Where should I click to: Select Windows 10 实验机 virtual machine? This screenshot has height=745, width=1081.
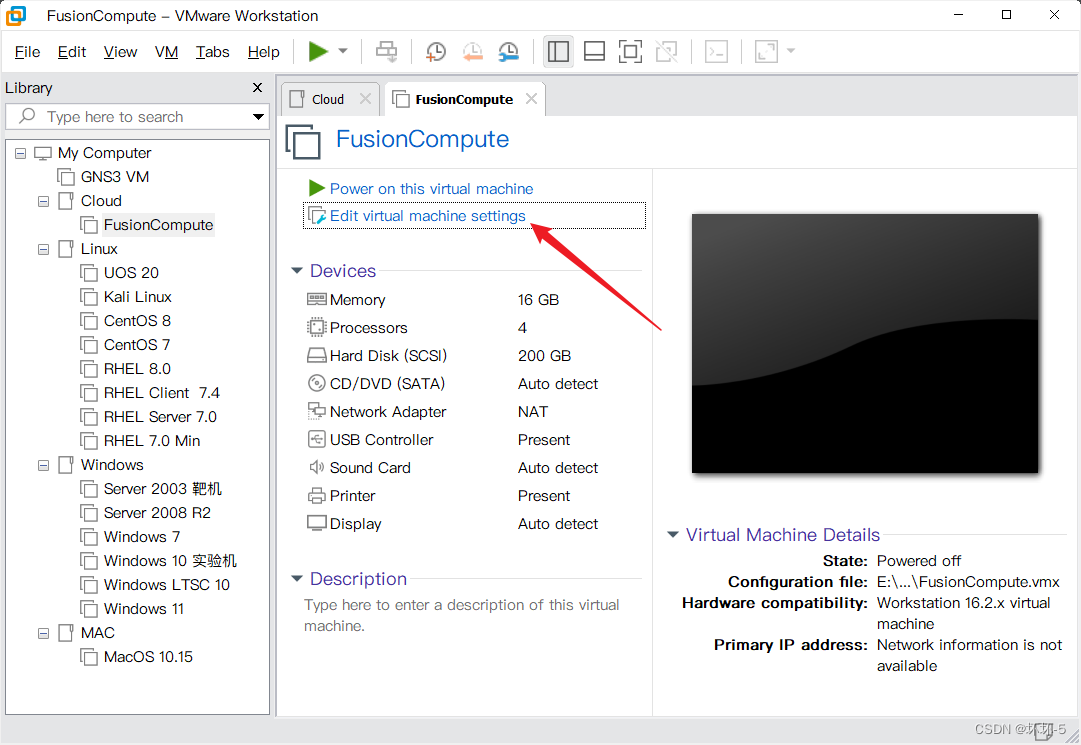click(170, 561)
